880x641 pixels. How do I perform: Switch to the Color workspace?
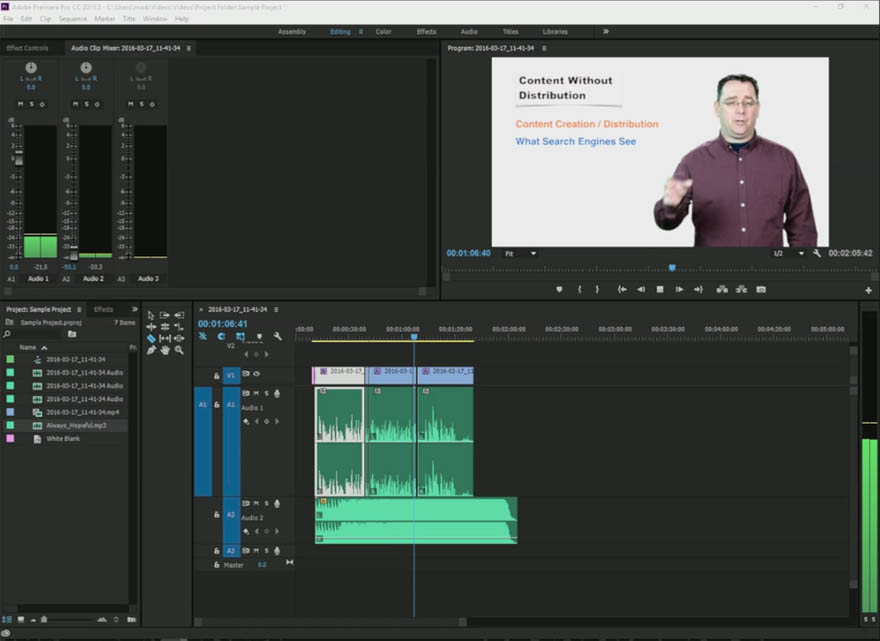[384, 31]
